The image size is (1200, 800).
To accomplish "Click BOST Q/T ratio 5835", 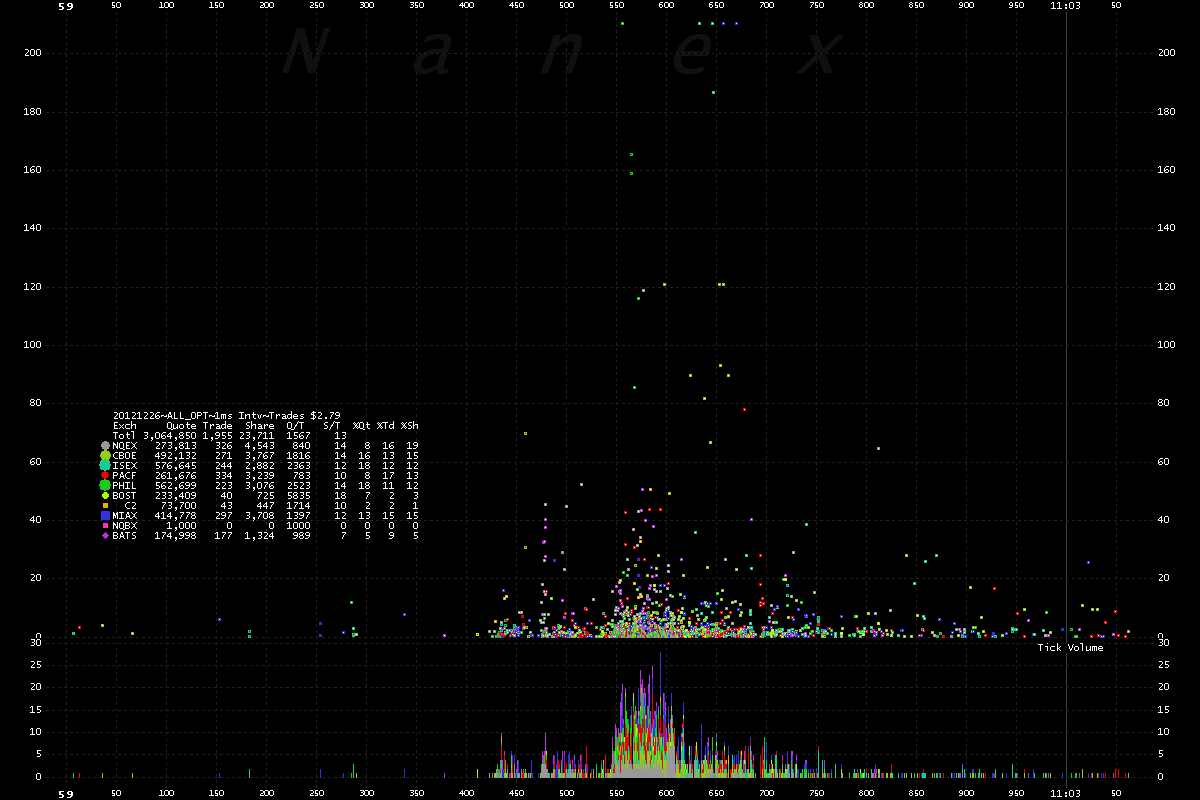I will click(299, 495).
